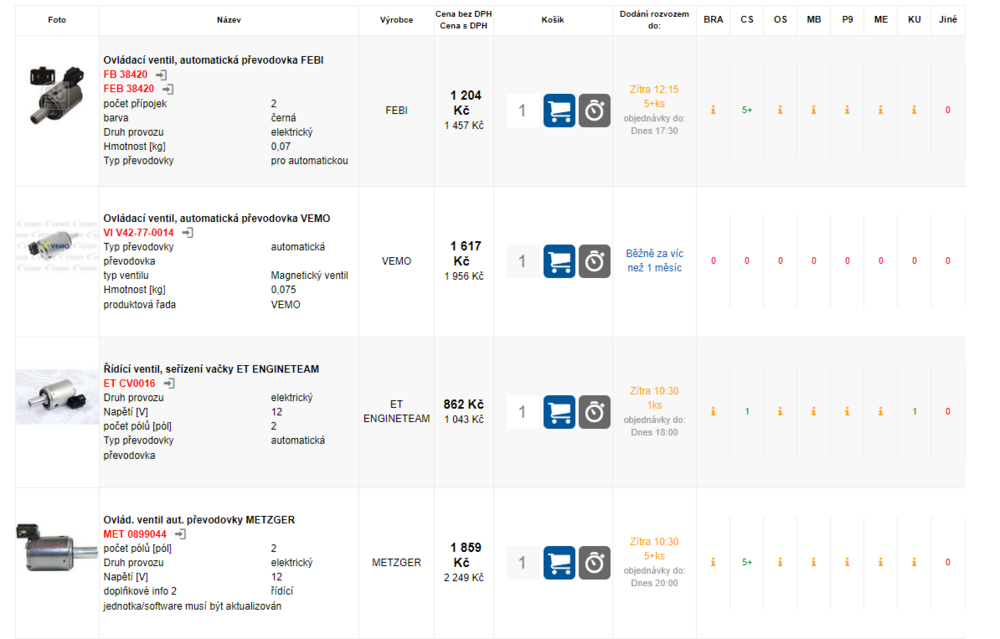
Task: Click CS stock value 1 in ET ENGINETEAM row
Action: [x=747, y=412]
